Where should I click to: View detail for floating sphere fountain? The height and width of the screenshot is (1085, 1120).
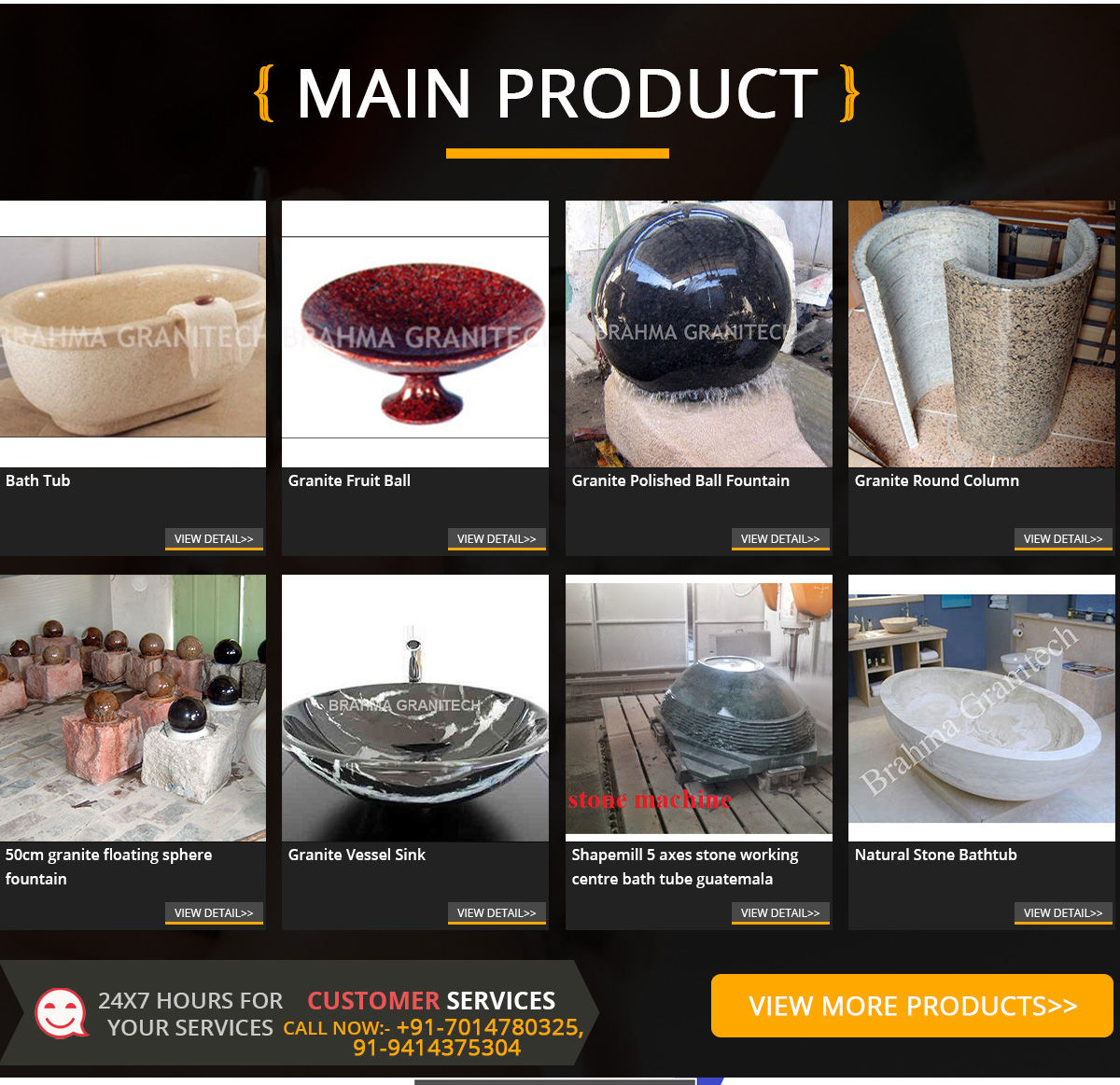(x=214, y=913)
